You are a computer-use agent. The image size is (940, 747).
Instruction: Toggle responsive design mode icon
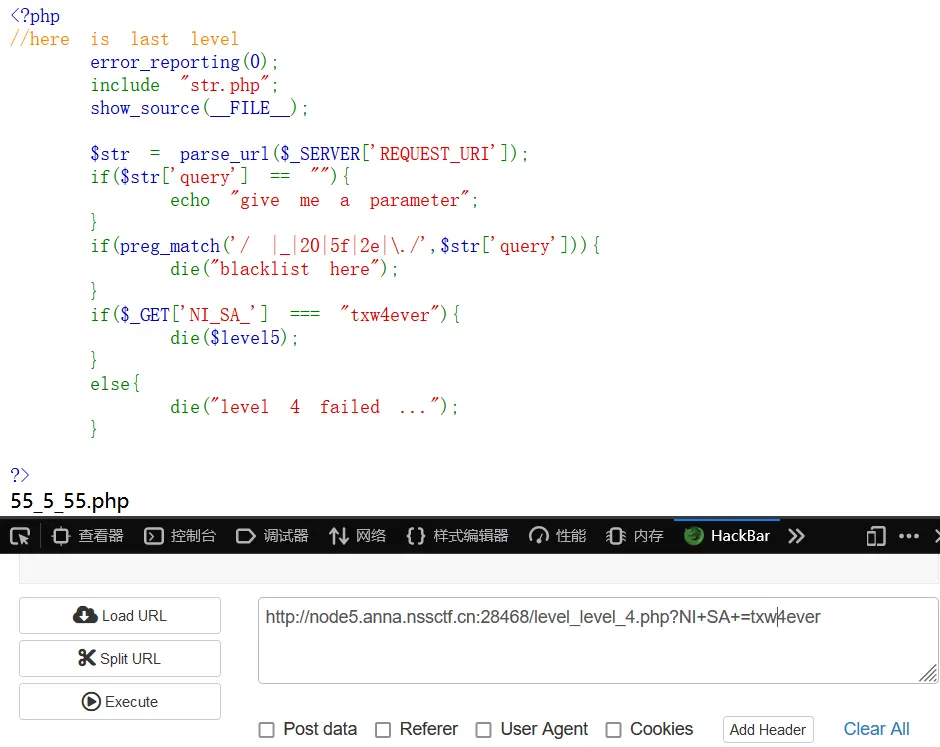(x=876, y=536)
